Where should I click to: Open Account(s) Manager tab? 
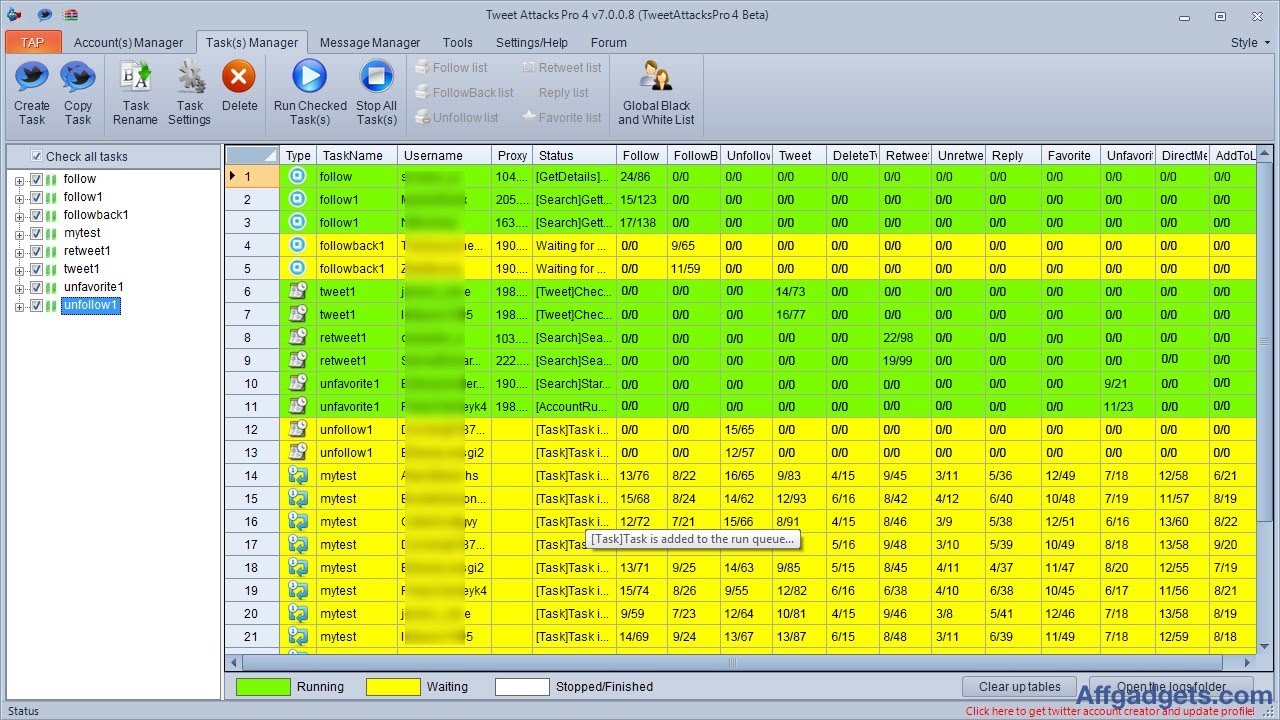[x=128, y=43]
